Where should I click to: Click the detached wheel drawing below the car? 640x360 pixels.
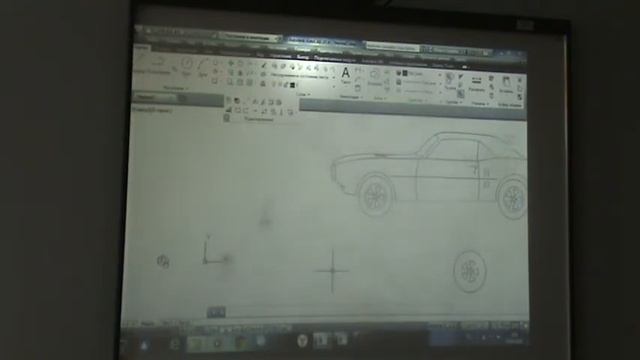click(470, 271)
